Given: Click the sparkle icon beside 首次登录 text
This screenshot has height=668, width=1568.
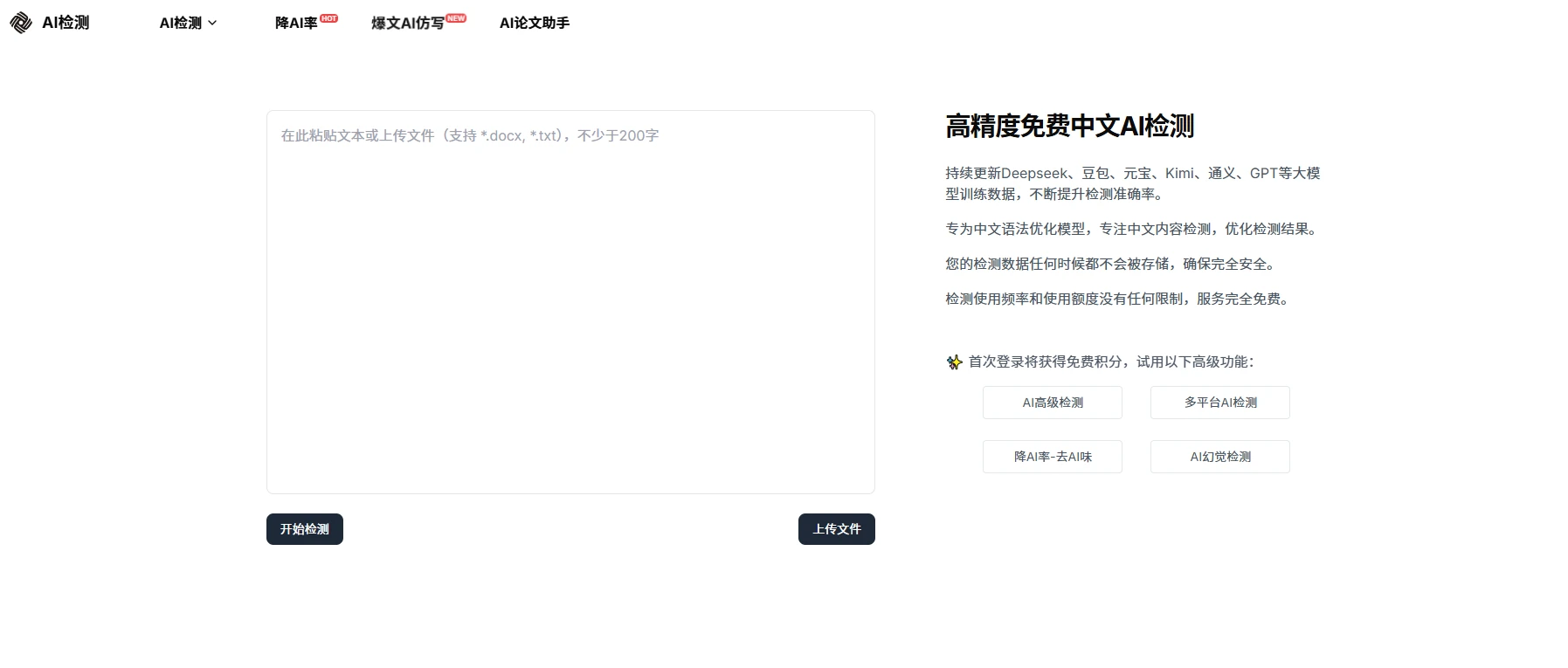Looking at the screenshot, I should 954,362.
